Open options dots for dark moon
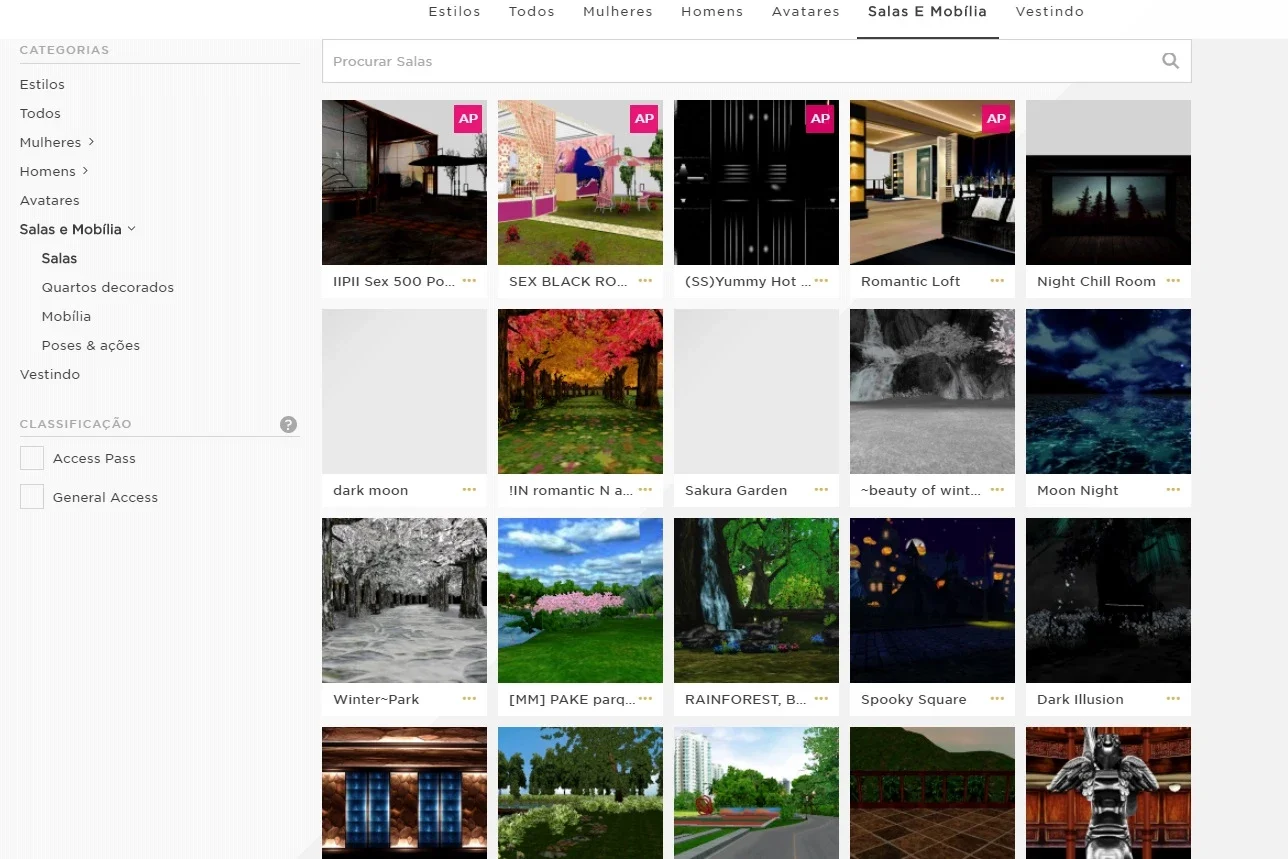This screenshot has width=1288, height=859. point(469,490)
